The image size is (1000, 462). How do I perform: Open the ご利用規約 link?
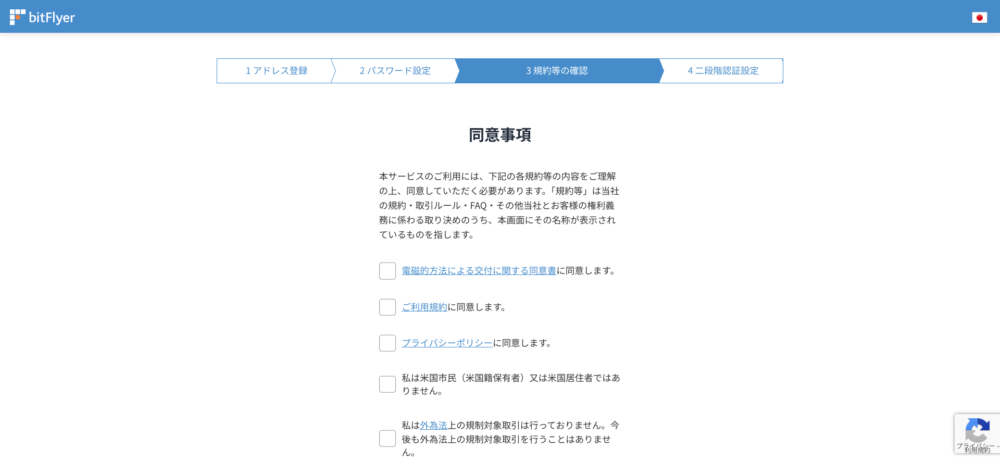[424, 307]
